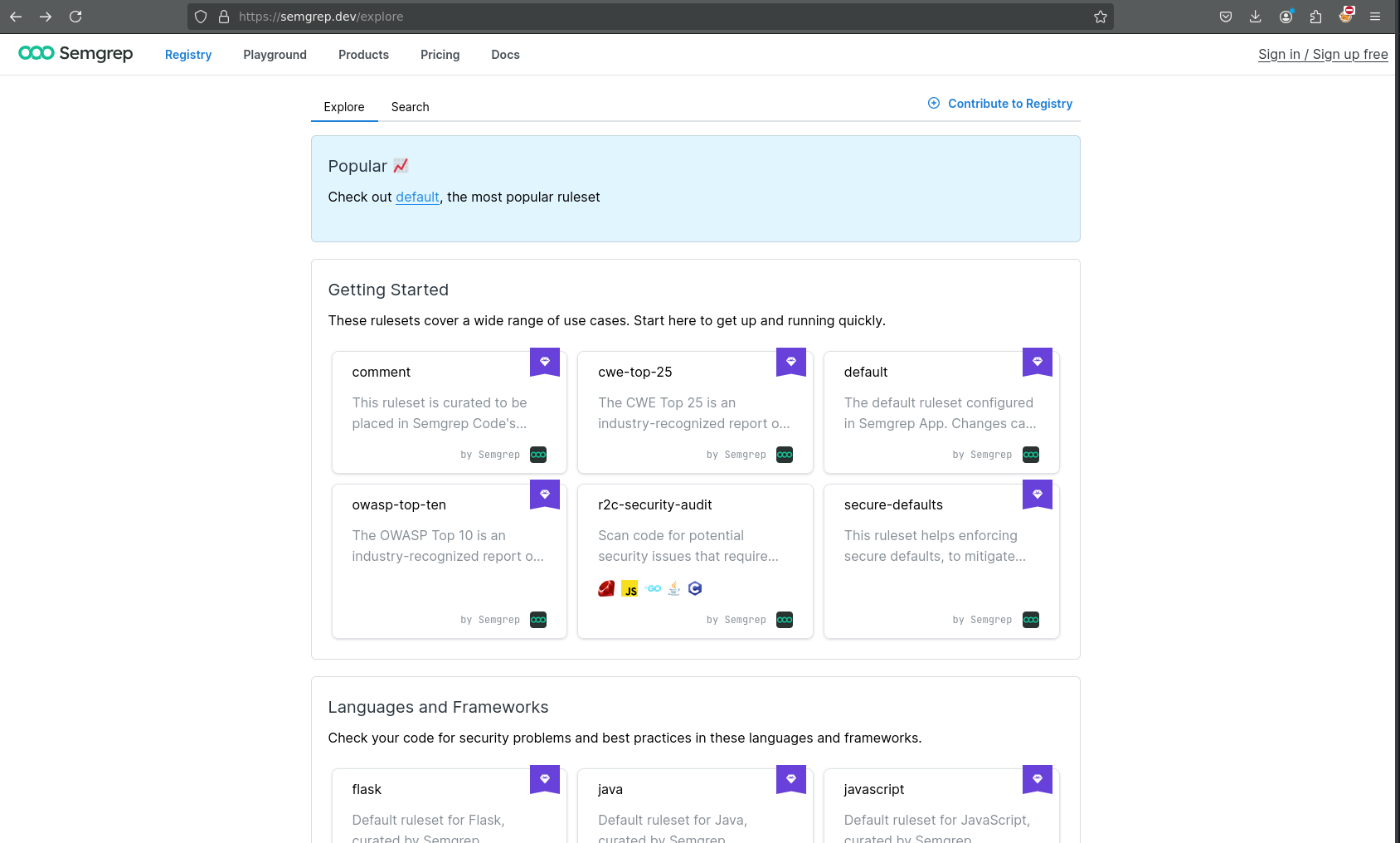Open the comment ruleset card title
The height and width of the screenshot is (843, 1400).
pos(382,372)
